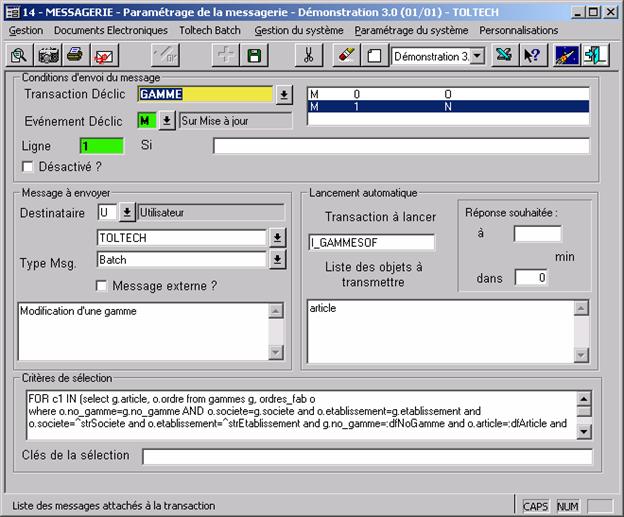
Task: Click the camera icon in toolbar
Action: click(48, 56)
